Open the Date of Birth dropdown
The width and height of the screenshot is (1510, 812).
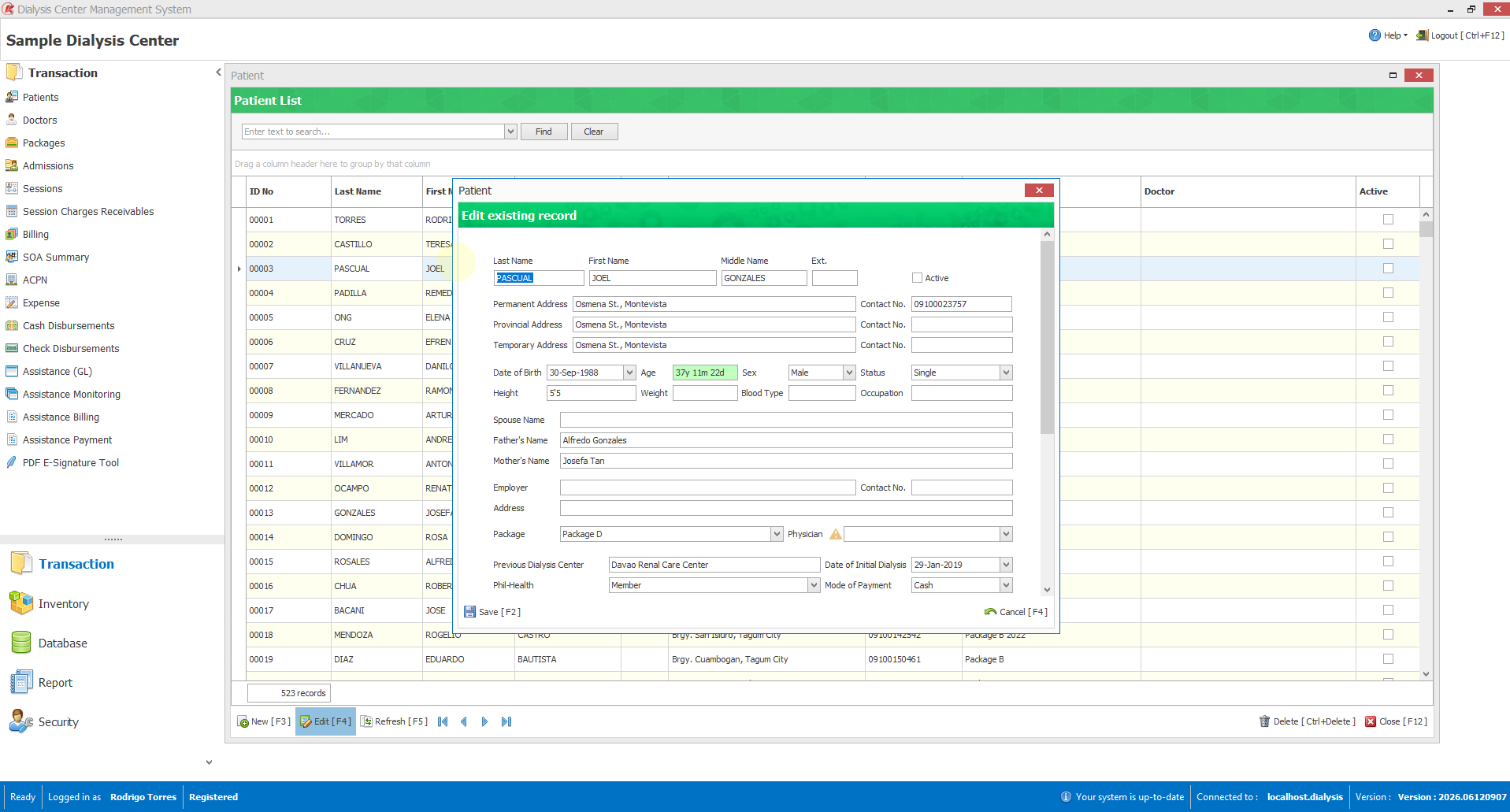click(x=629, y=373)
